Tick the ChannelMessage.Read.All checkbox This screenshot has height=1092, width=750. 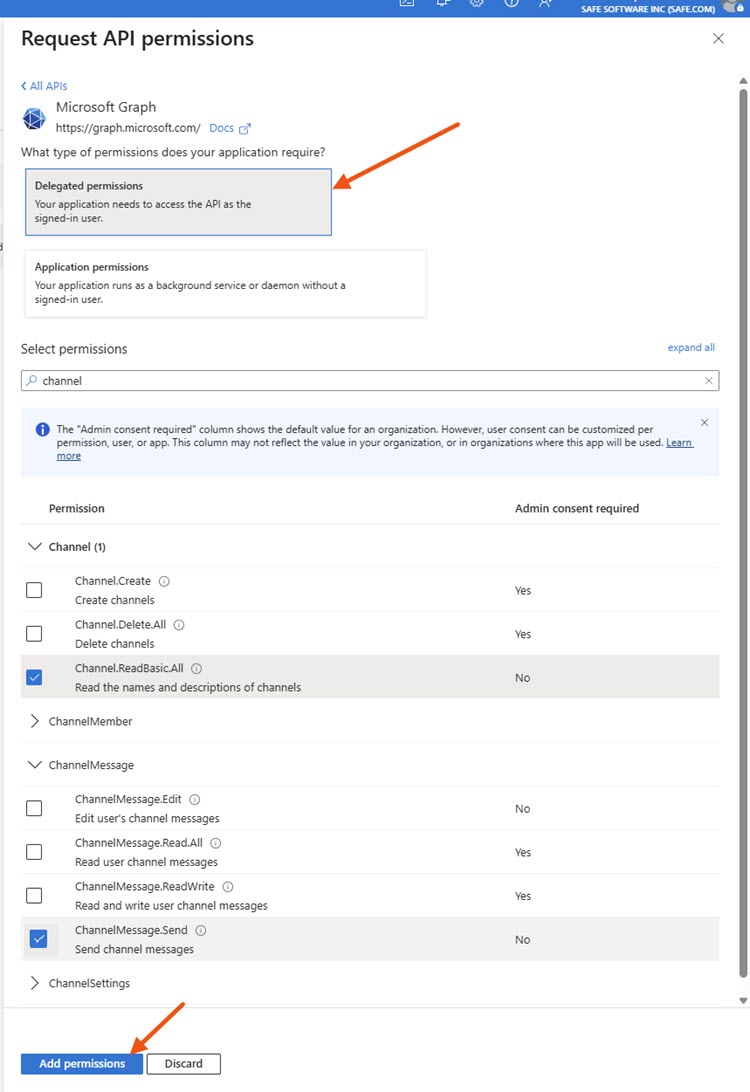[x=34, y=852]
